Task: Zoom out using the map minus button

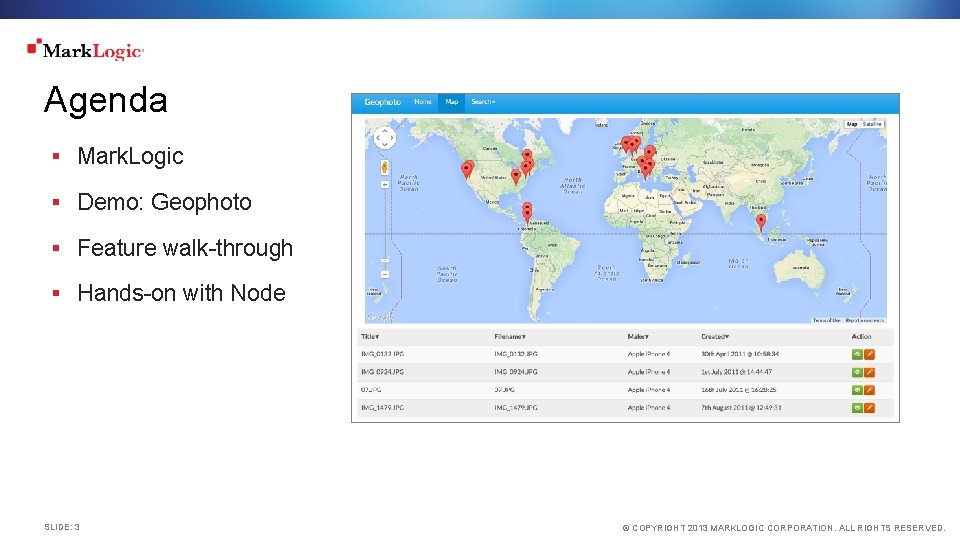Action: 384,274
